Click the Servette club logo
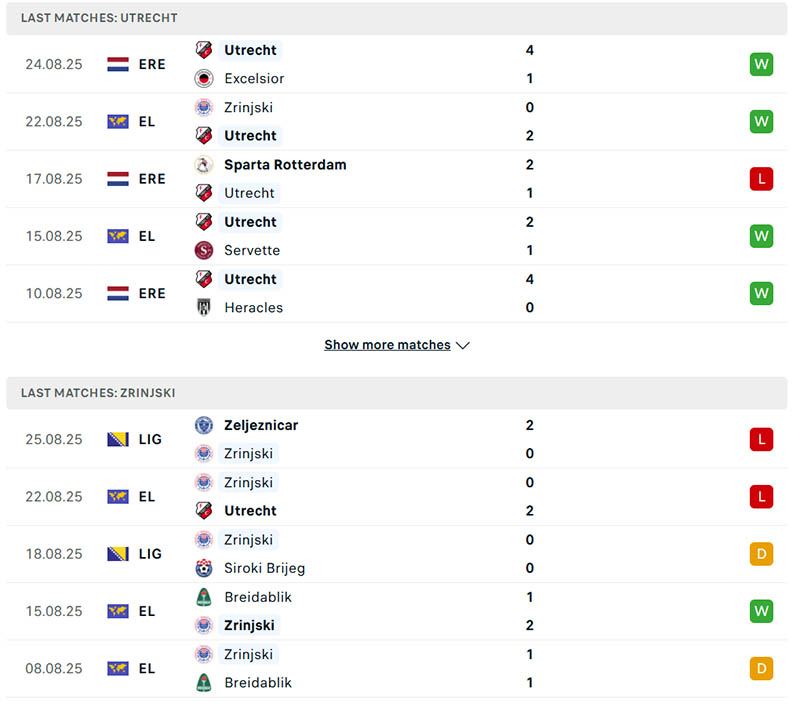The width and height of the screenshot is (800, 707). tap(204, 250)
